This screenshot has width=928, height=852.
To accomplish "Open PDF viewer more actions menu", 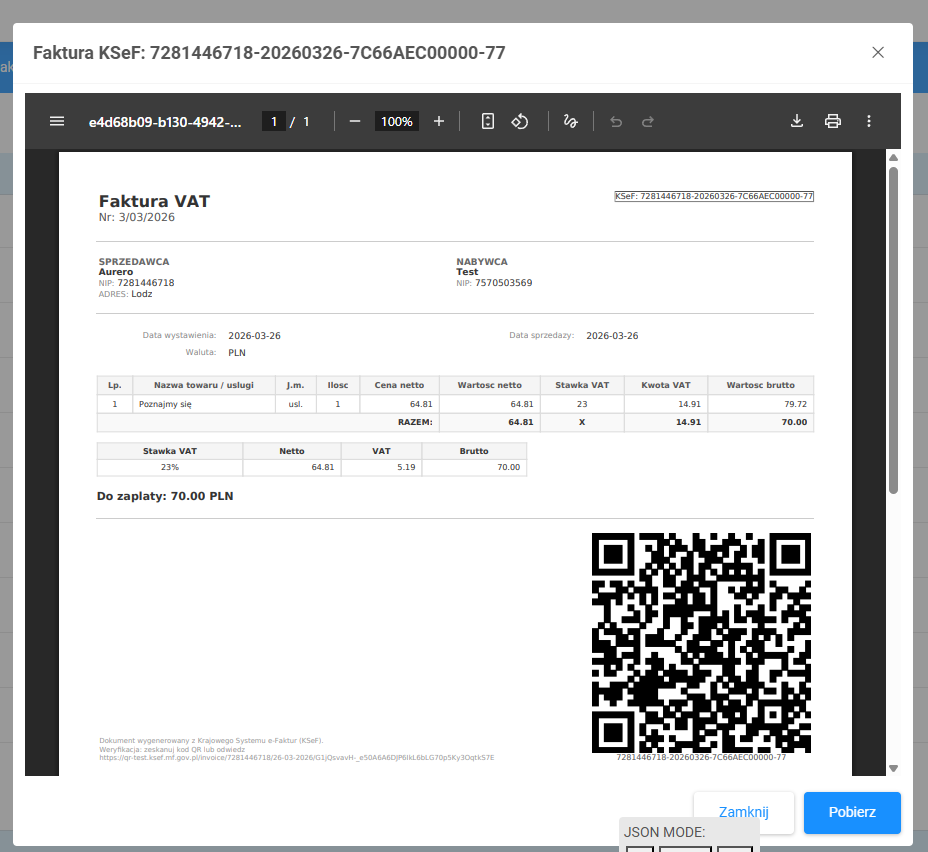I will click(869, 121).
